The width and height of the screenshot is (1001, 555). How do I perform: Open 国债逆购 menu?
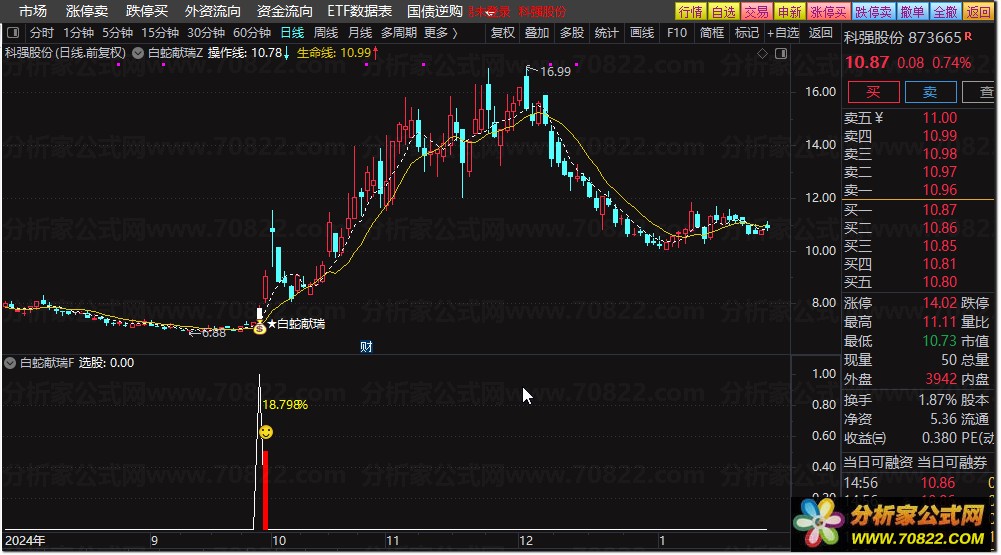pyautogui.click(x=435, y=11)
